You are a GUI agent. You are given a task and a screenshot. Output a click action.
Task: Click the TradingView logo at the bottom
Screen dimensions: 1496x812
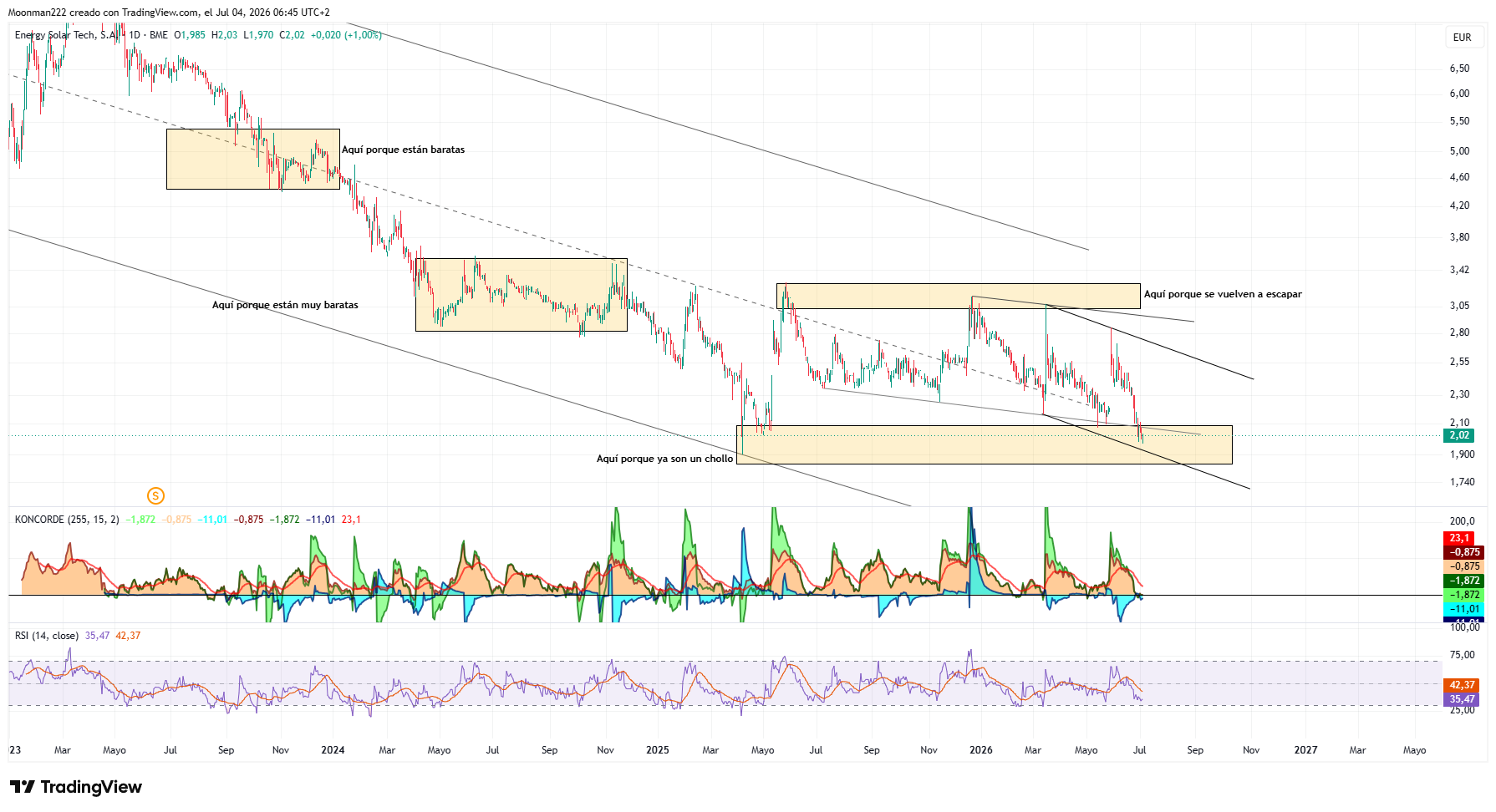(75, 787)
